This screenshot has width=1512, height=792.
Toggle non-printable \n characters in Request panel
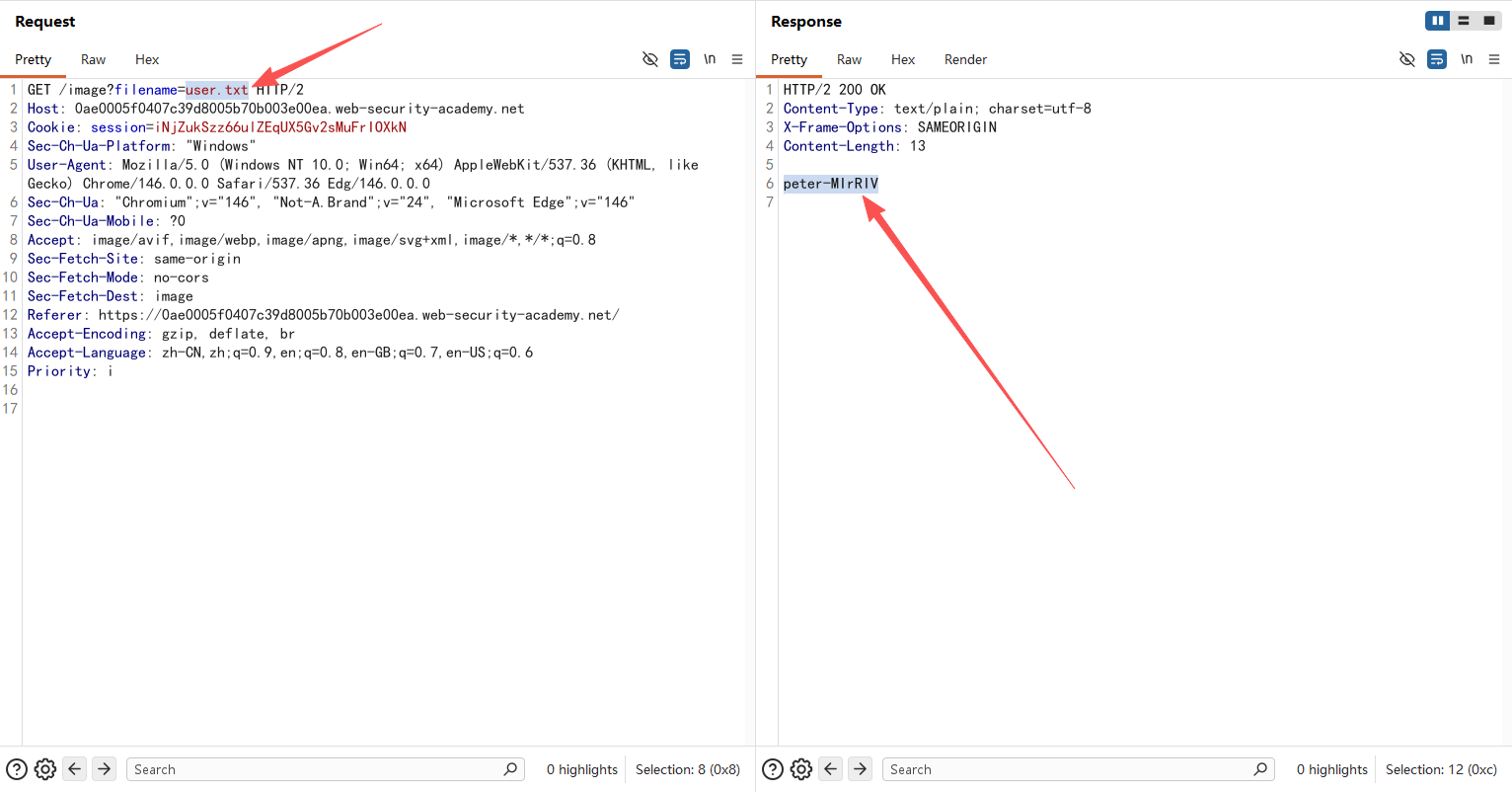[x=710, y=59]
